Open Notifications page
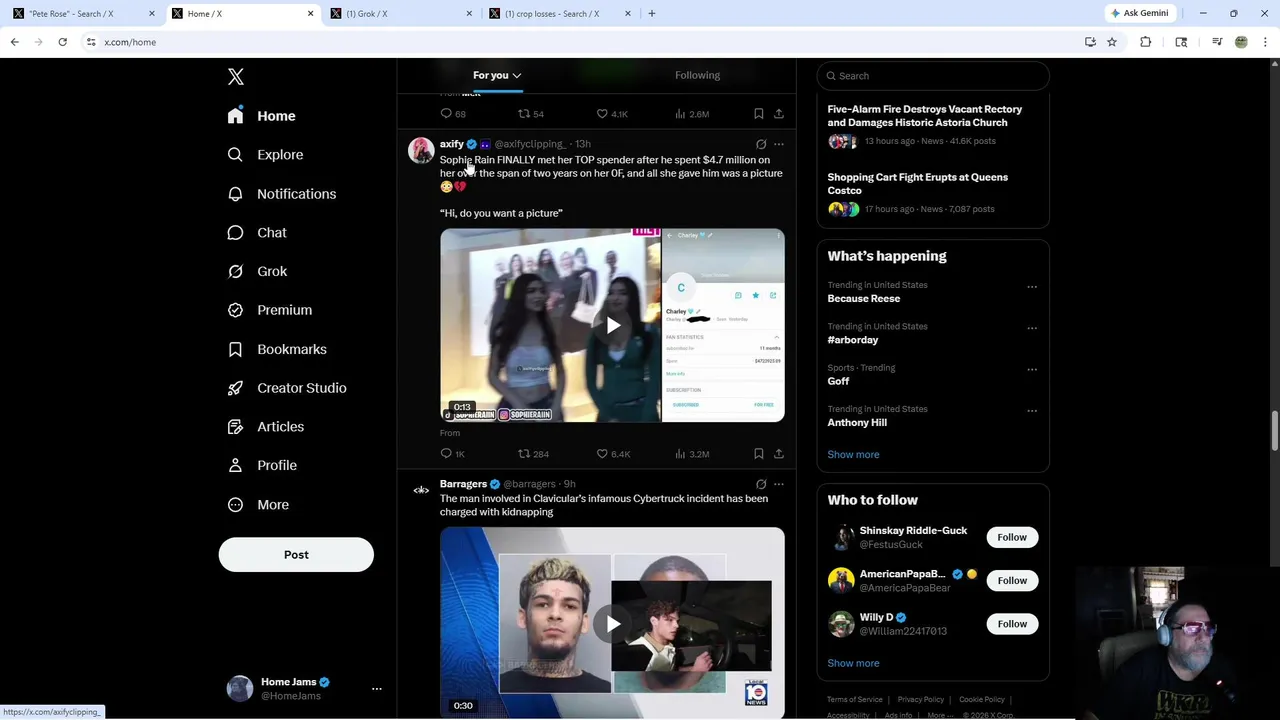This screenshot has height=720, width=1280. tap(281, 194)
